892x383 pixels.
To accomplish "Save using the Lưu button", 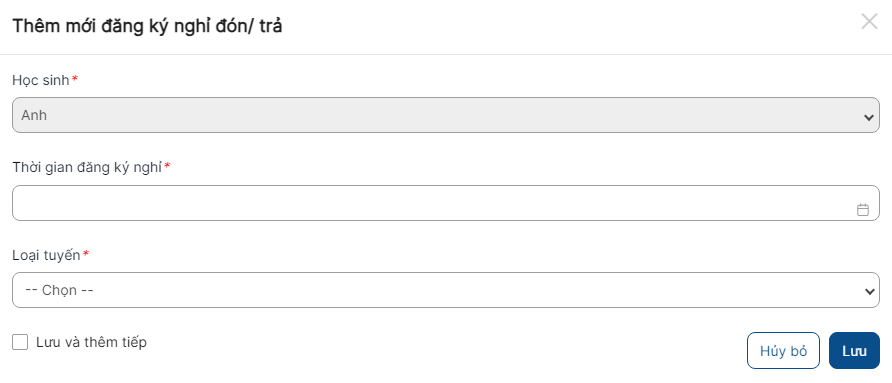I will click(854, 351).
